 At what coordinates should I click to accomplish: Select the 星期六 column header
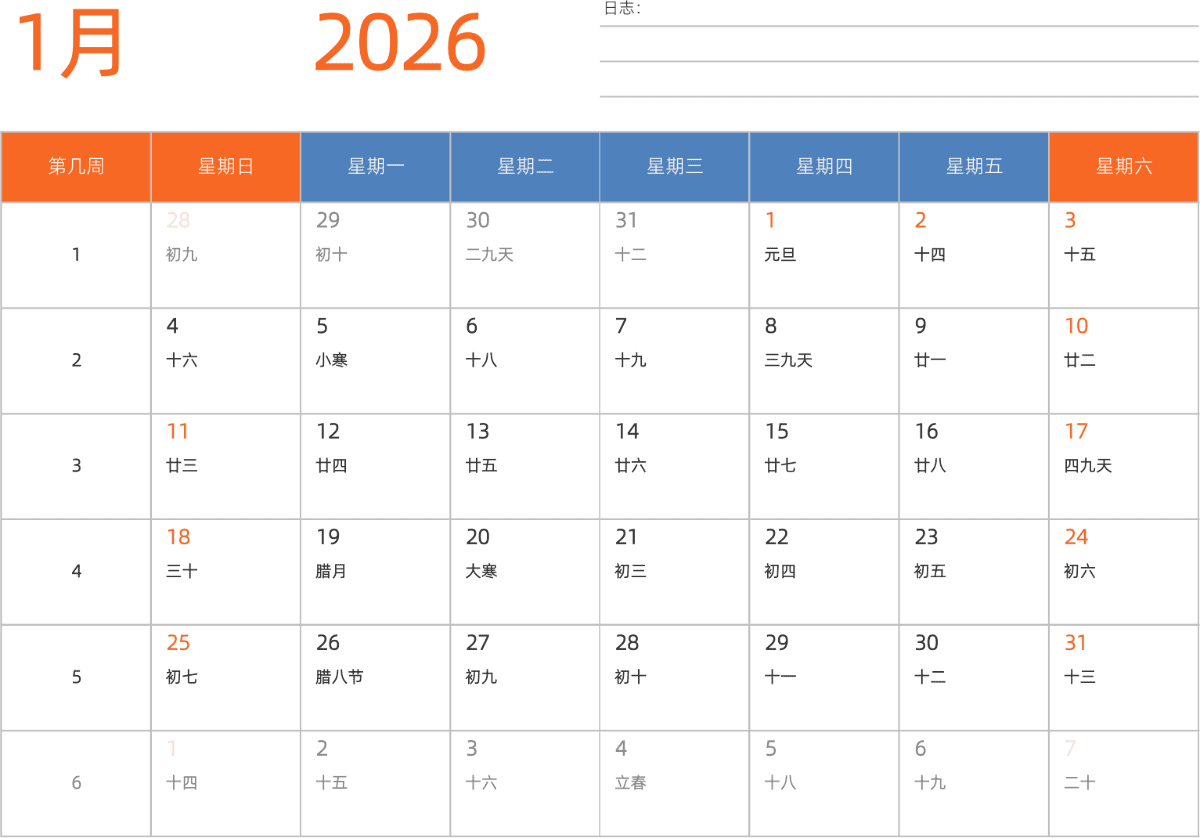[1124, 167]
